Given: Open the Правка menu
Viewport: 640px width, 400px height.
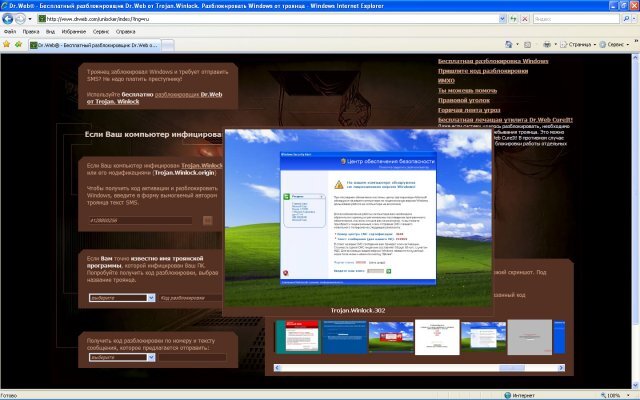Looking at the screenshot, I should click(x=31, y=31).
